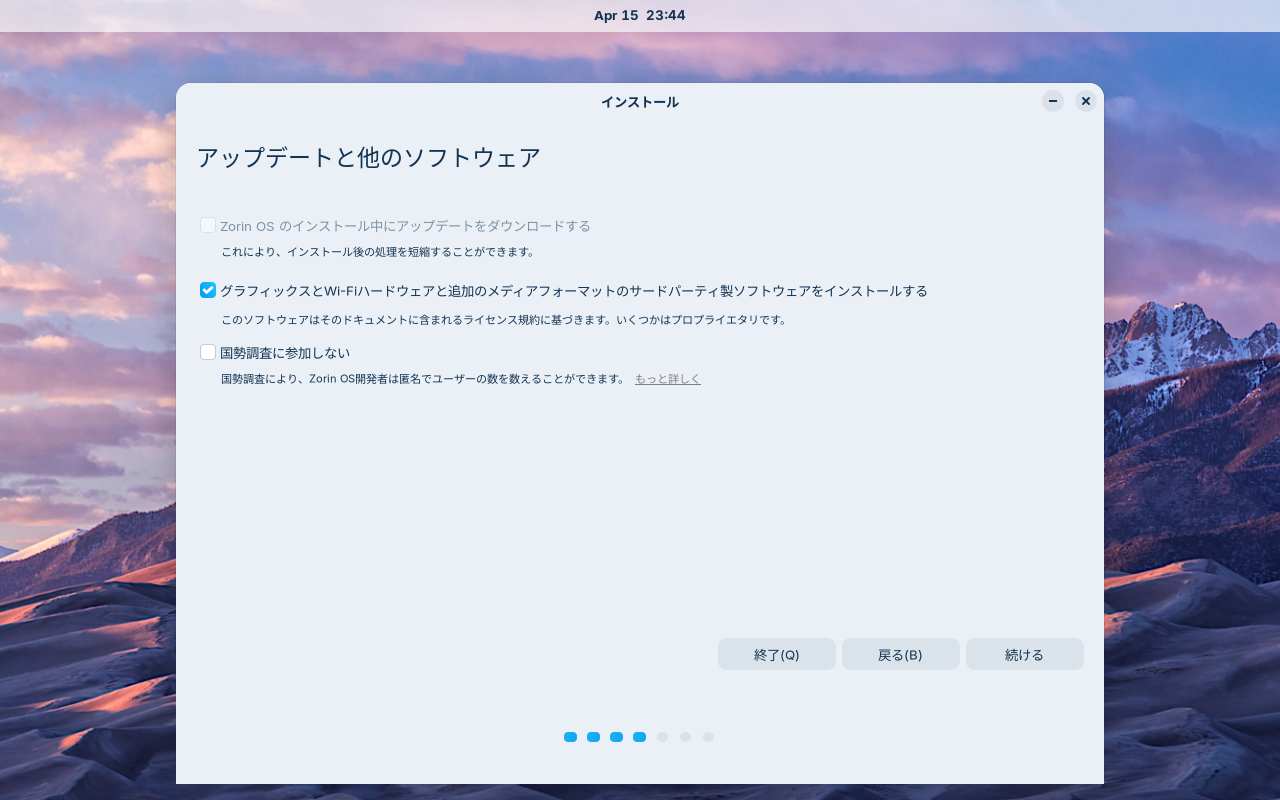Check the 国勢調査に参加しない checkbox
1280x800 pixels.
point(208,352)
